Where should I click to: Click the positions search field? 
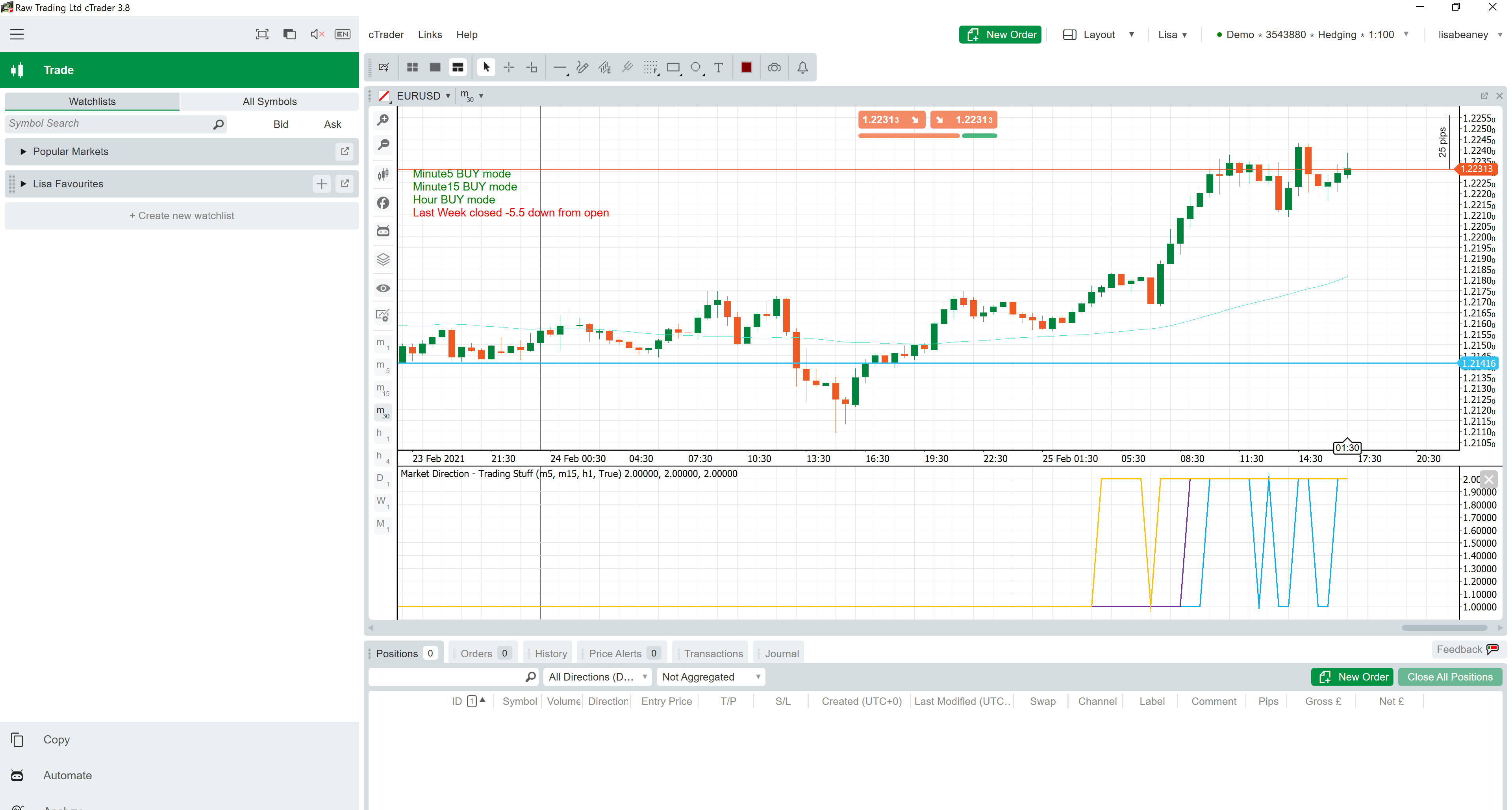(x=452, y=677)
